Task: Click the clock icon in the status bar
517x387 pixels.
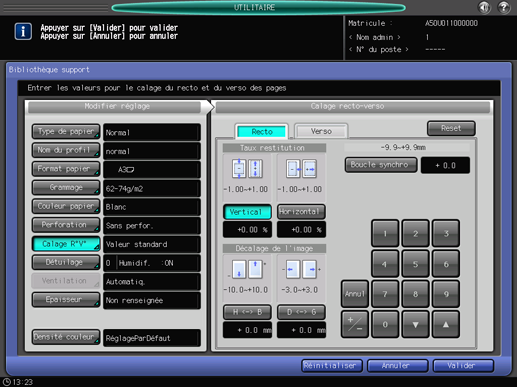Action: 6,382
